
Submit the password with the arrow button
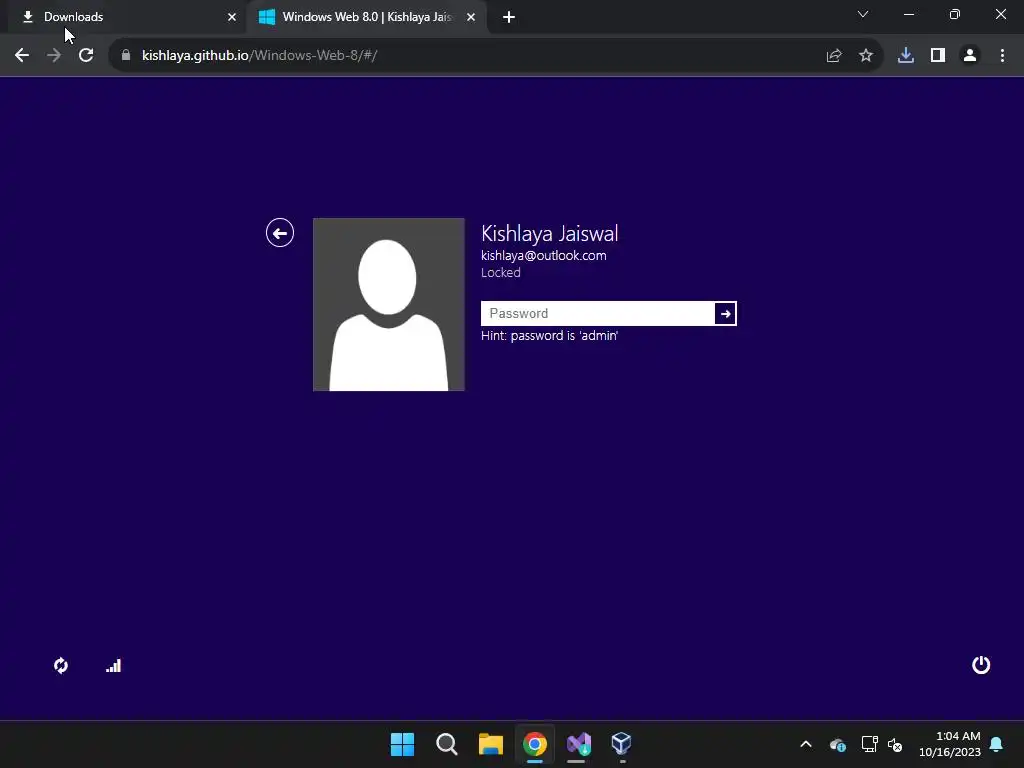tap(725, 313)
